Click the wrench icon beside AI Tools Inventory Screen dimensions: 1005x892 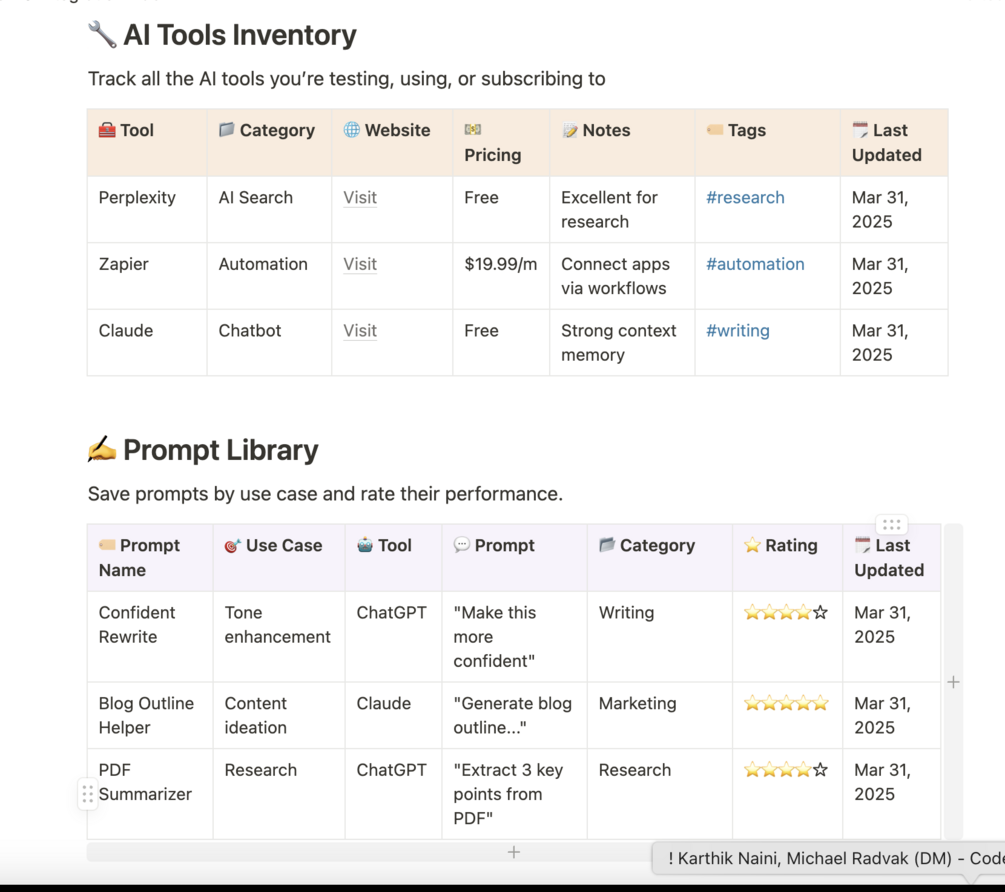click(x=101, y=35)
